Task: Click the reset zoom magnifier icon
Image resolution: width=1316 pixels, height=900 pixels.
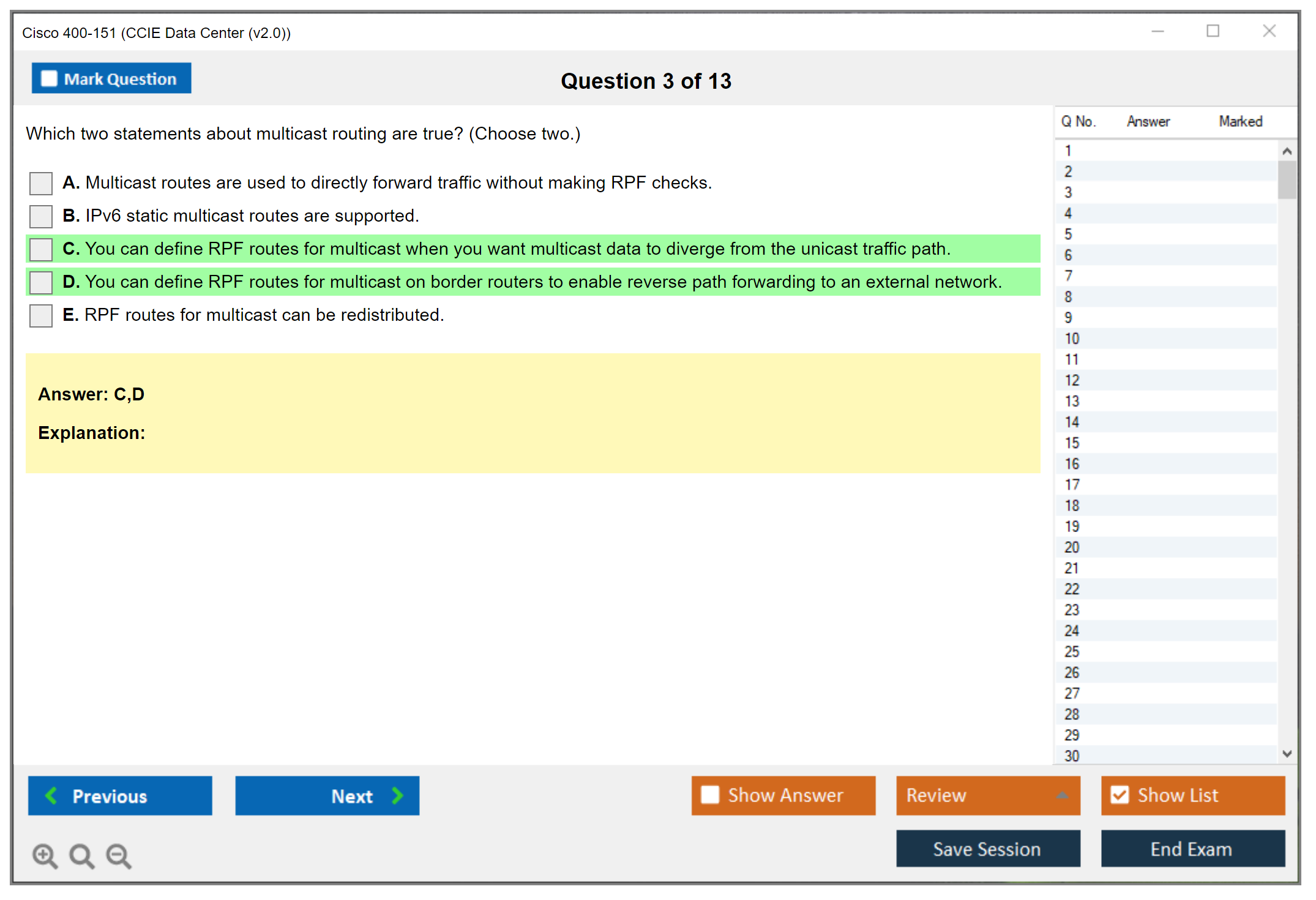Action: [81, 855]
